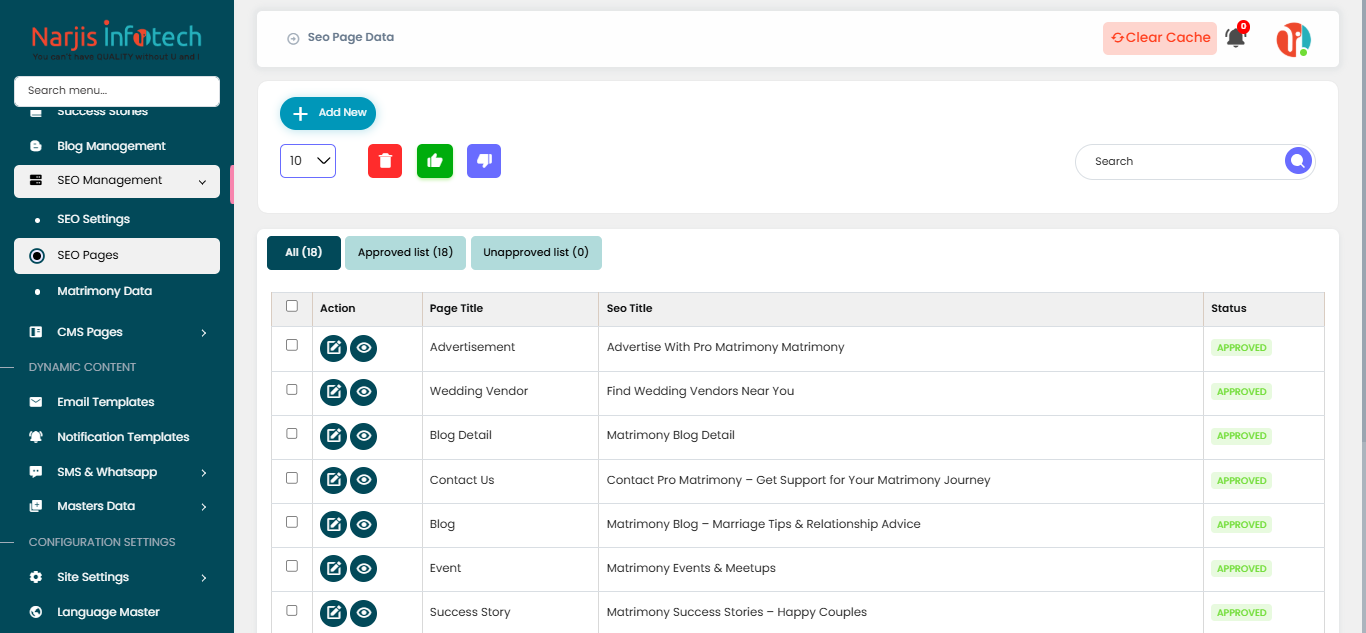This screenshot has width=1366, height=633.
Task: Click the eye icon in Success Story row
Action: (364, 612)
